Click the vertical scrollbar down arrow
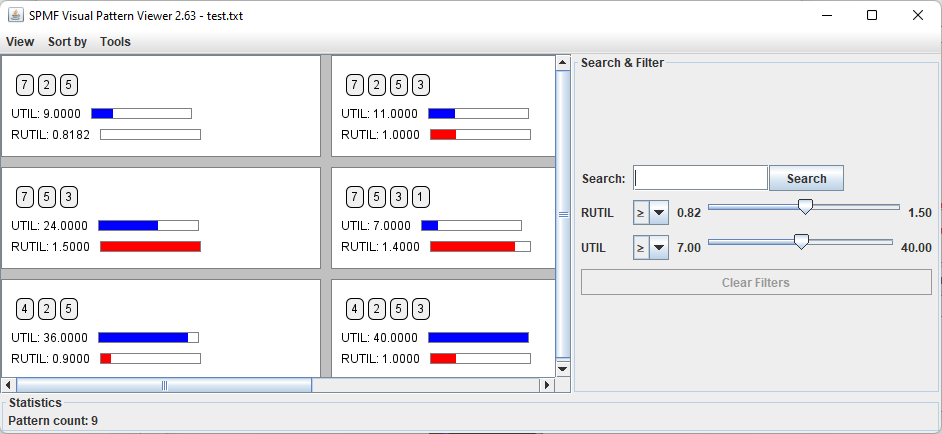Viewport: 942px width, 434px height. [x=562, y=369]
